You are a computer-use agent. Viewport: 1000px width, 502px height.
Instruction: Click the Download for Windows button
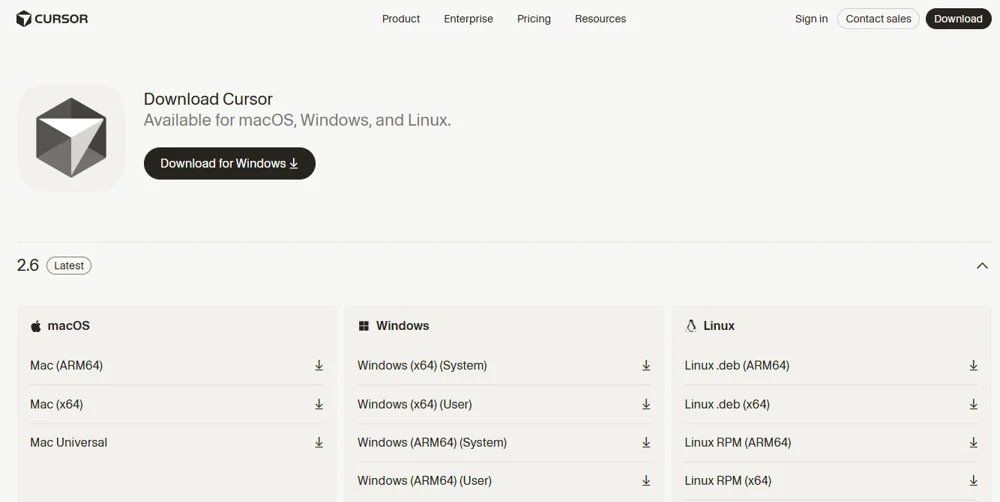click(x=230, y=163)
